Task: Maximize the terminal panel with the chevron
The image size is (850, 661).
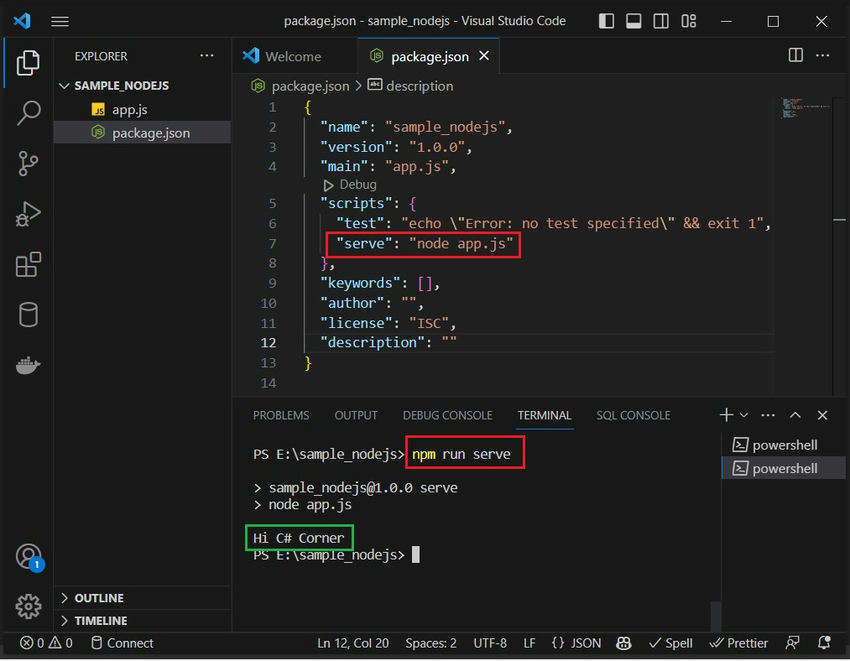Action: (796, 414)
